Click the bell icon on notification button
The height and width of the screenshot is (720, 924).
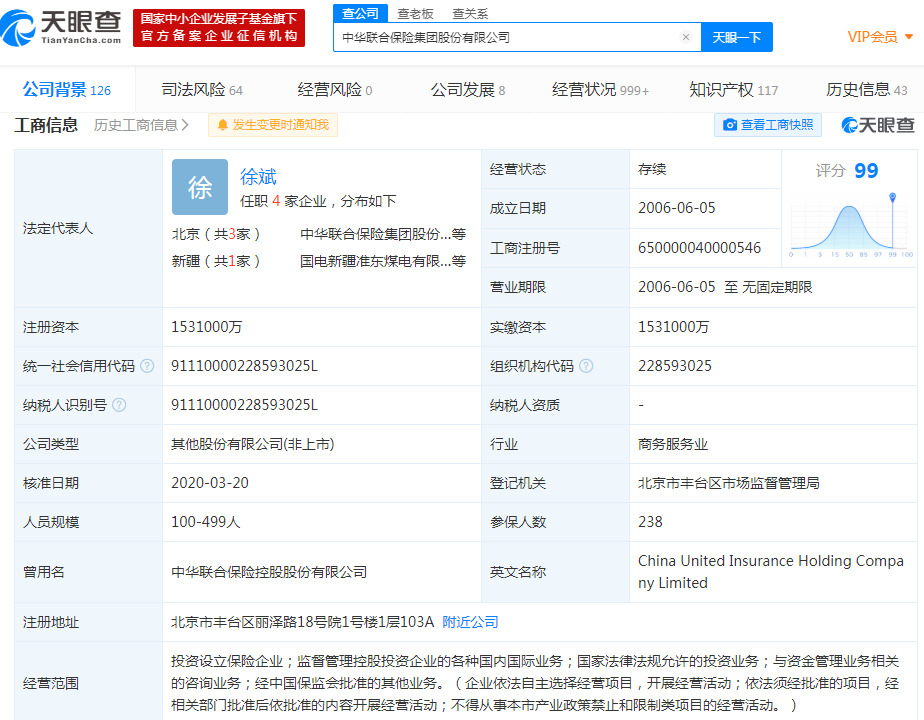click(223, 125)
